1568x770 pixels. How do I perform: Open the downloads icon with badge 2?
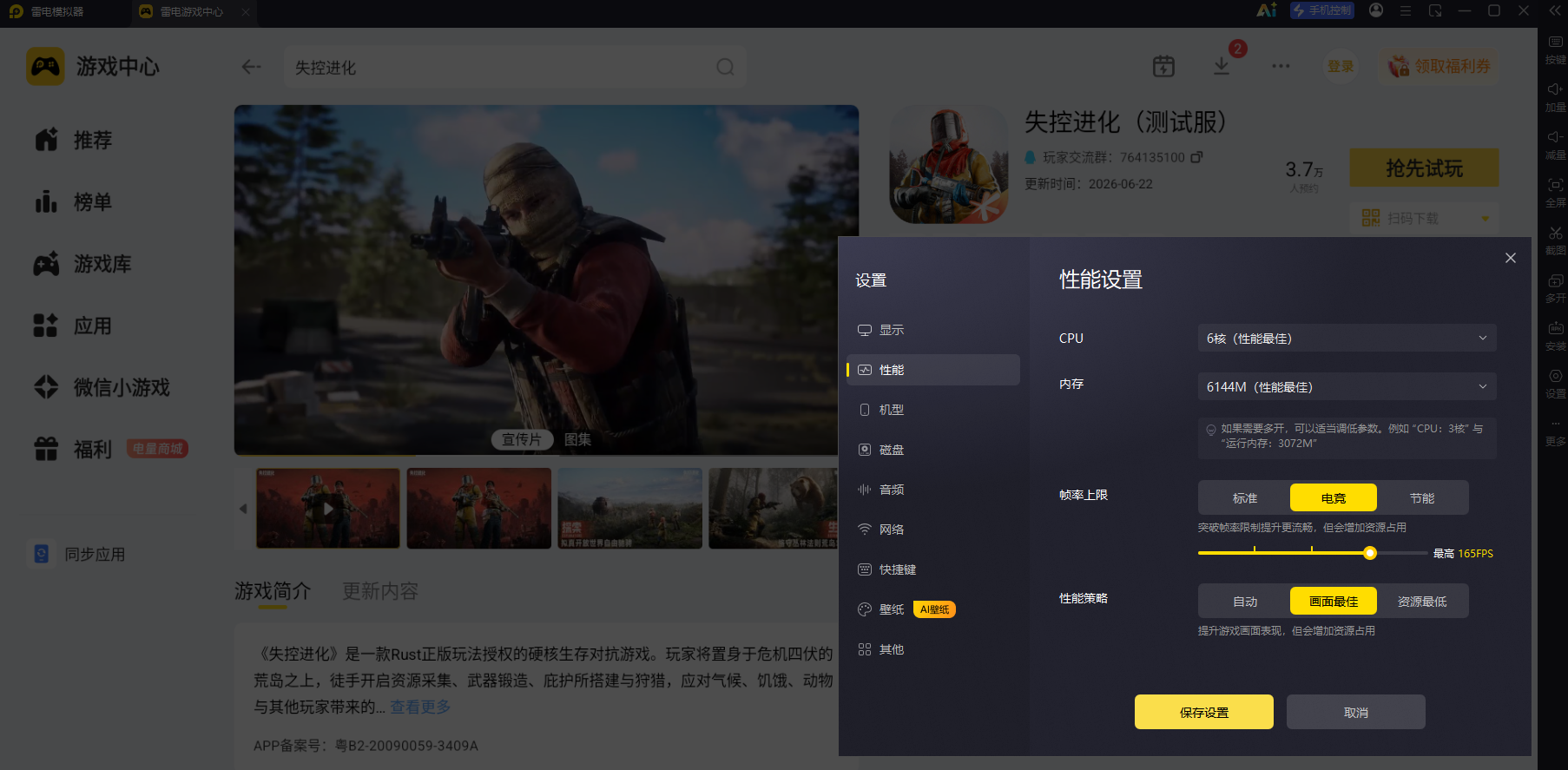1222,66
